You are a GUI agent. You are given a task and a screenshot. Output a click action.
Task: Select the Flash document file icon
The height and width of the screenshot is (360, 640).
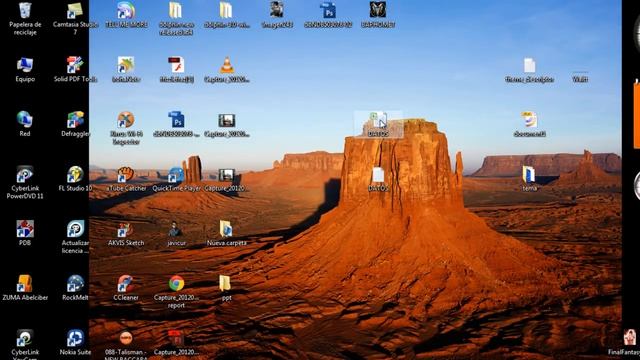tap(176, 65)
